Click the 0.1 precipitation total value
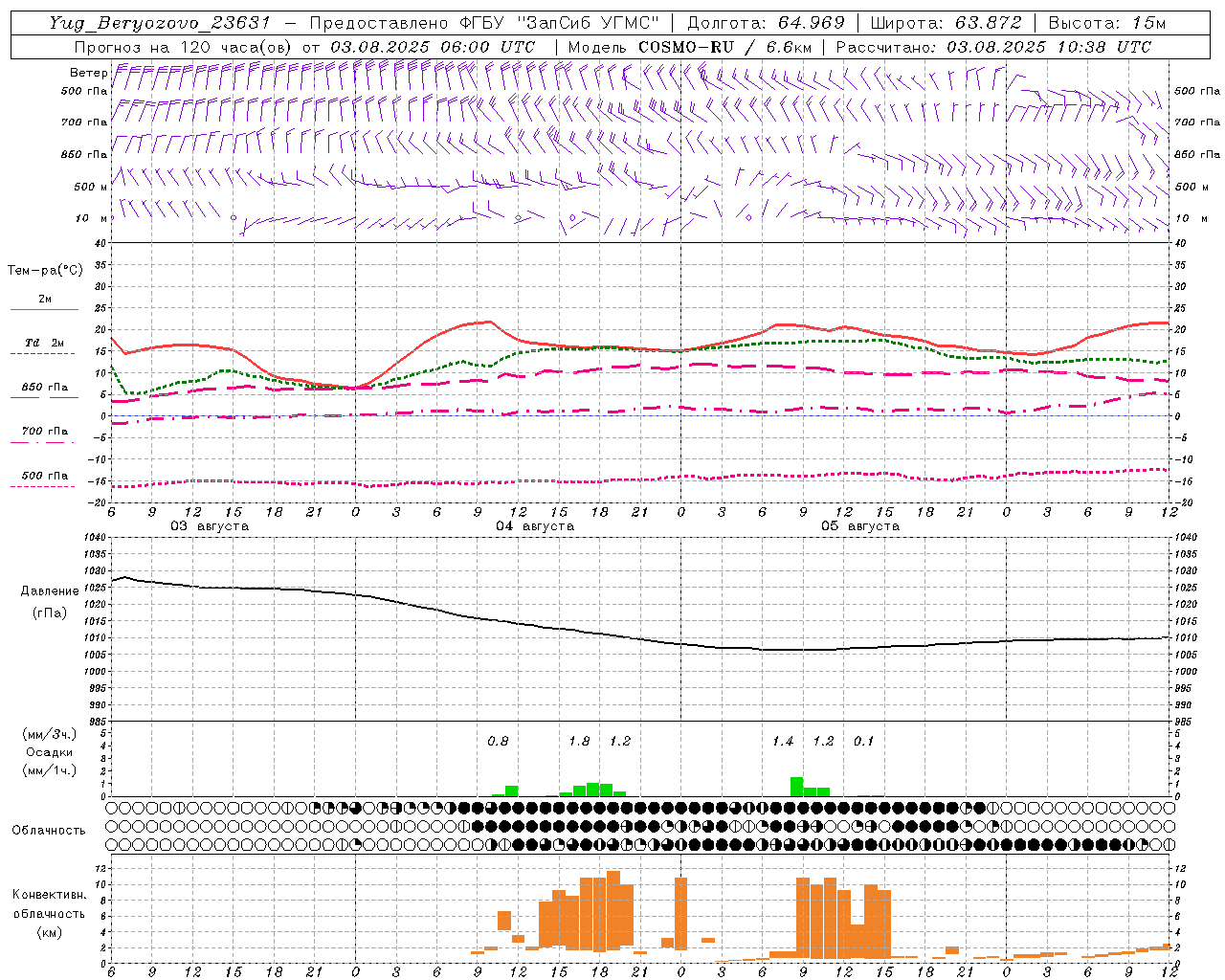 [863, 742]
